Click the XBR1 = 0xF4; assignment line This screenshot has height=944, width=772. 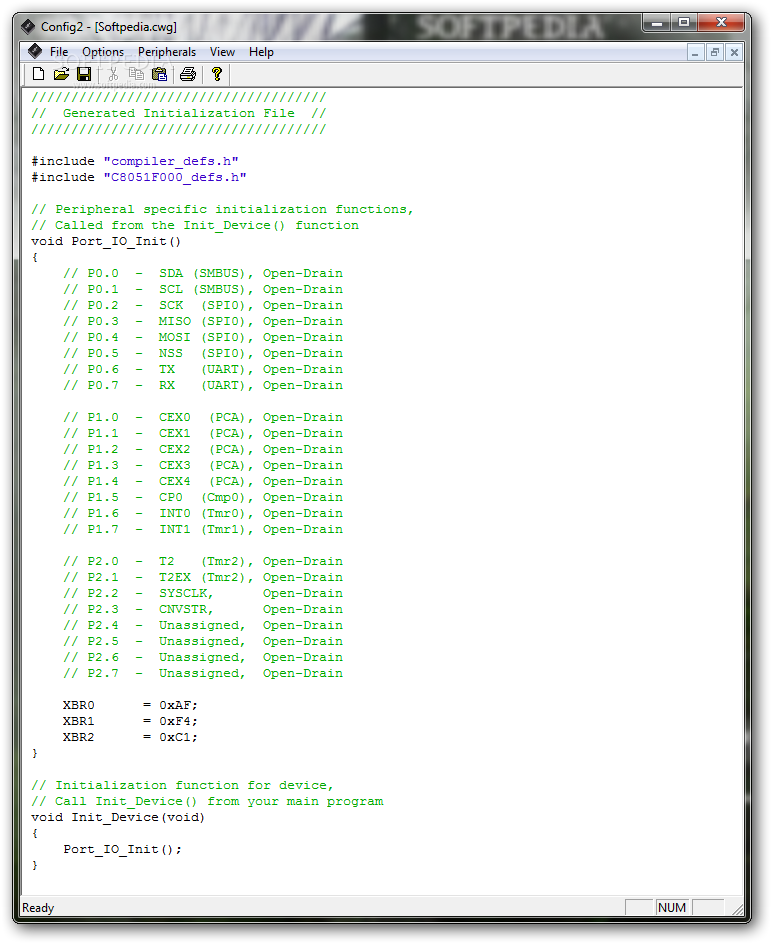click(130, 721)
